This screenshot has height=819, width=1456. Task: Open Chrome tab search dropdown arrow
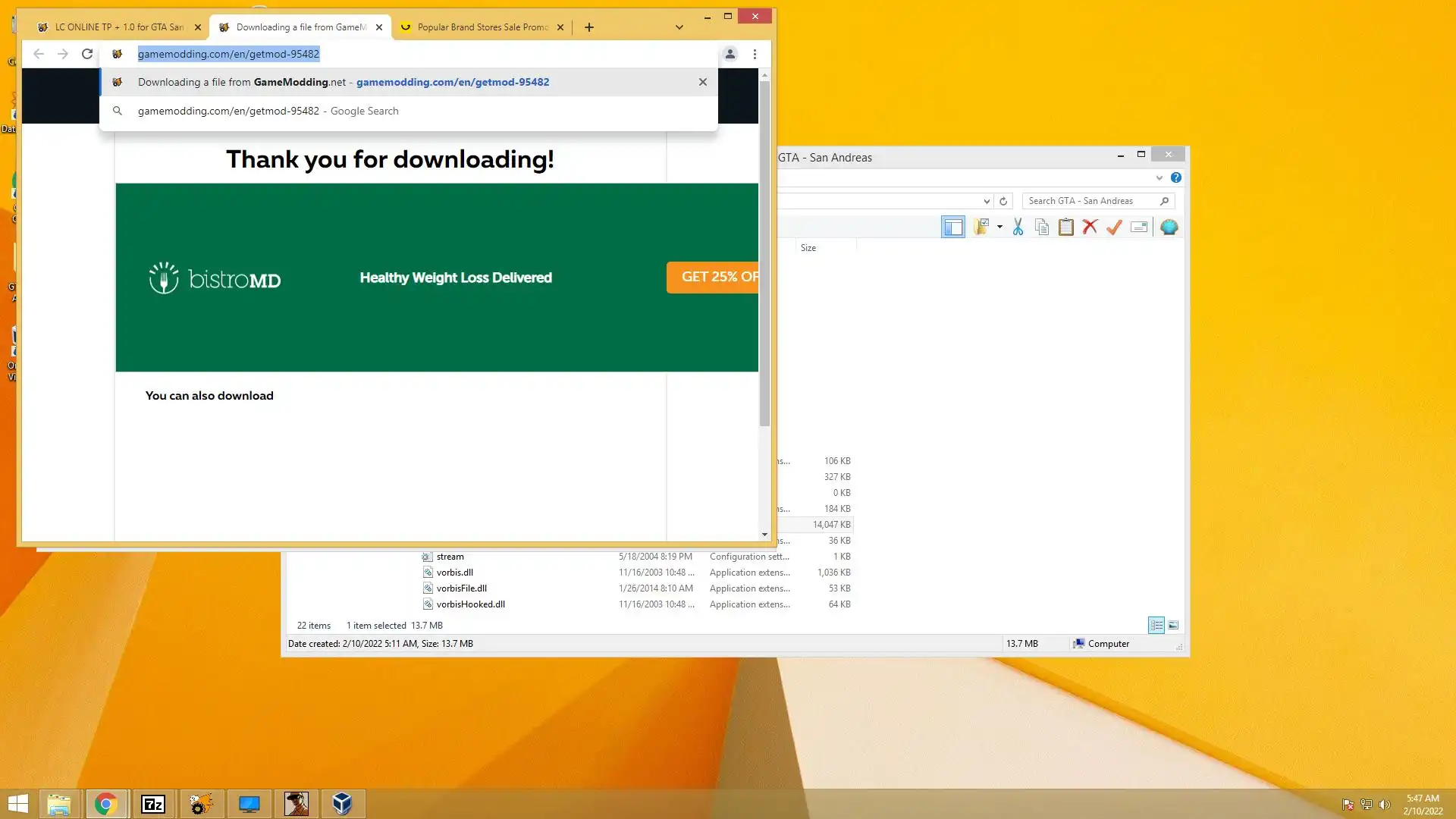pos(679,27)
